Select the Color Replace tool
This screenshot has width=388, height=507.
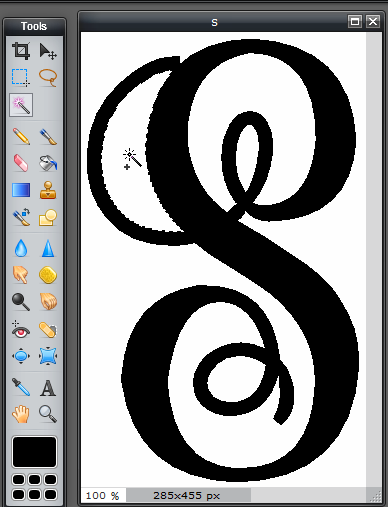click(21, 217)
